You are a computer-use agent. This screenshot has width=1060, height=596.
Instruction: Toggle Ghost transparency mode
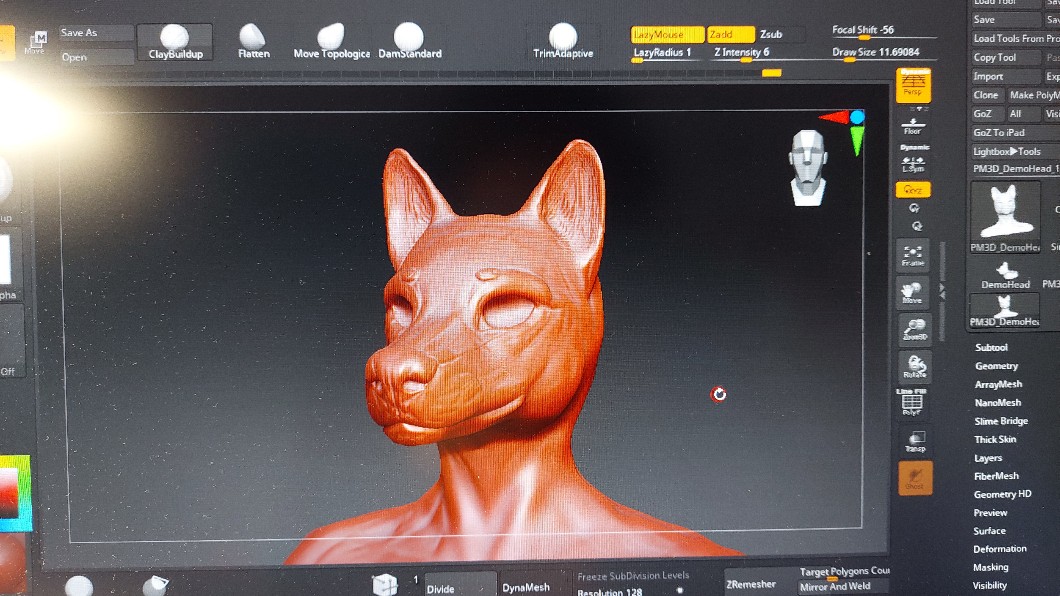(915, 477)
